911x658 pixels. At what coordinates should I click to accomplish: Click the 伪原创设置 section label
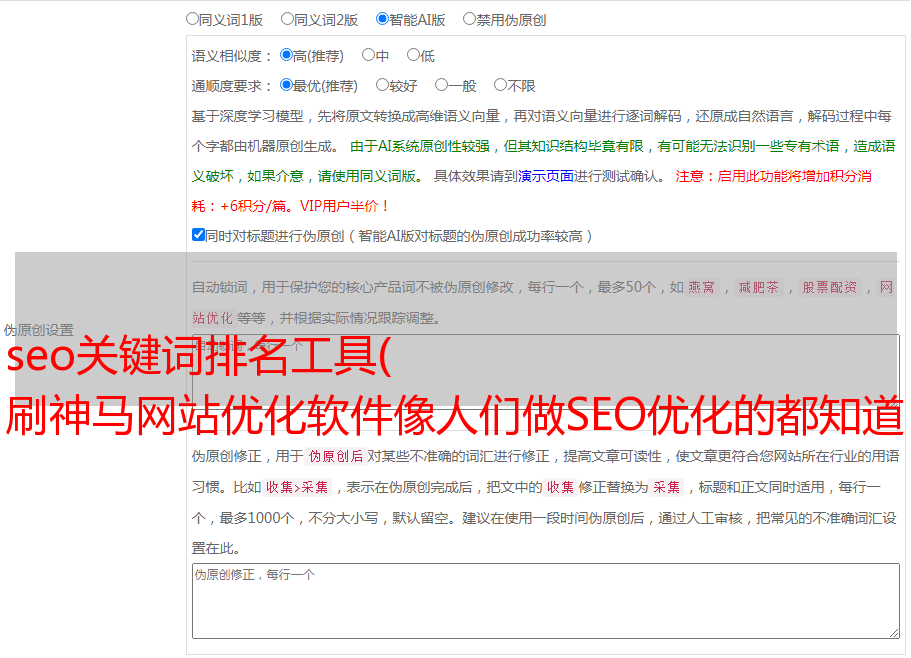click(x=38, y=330)
